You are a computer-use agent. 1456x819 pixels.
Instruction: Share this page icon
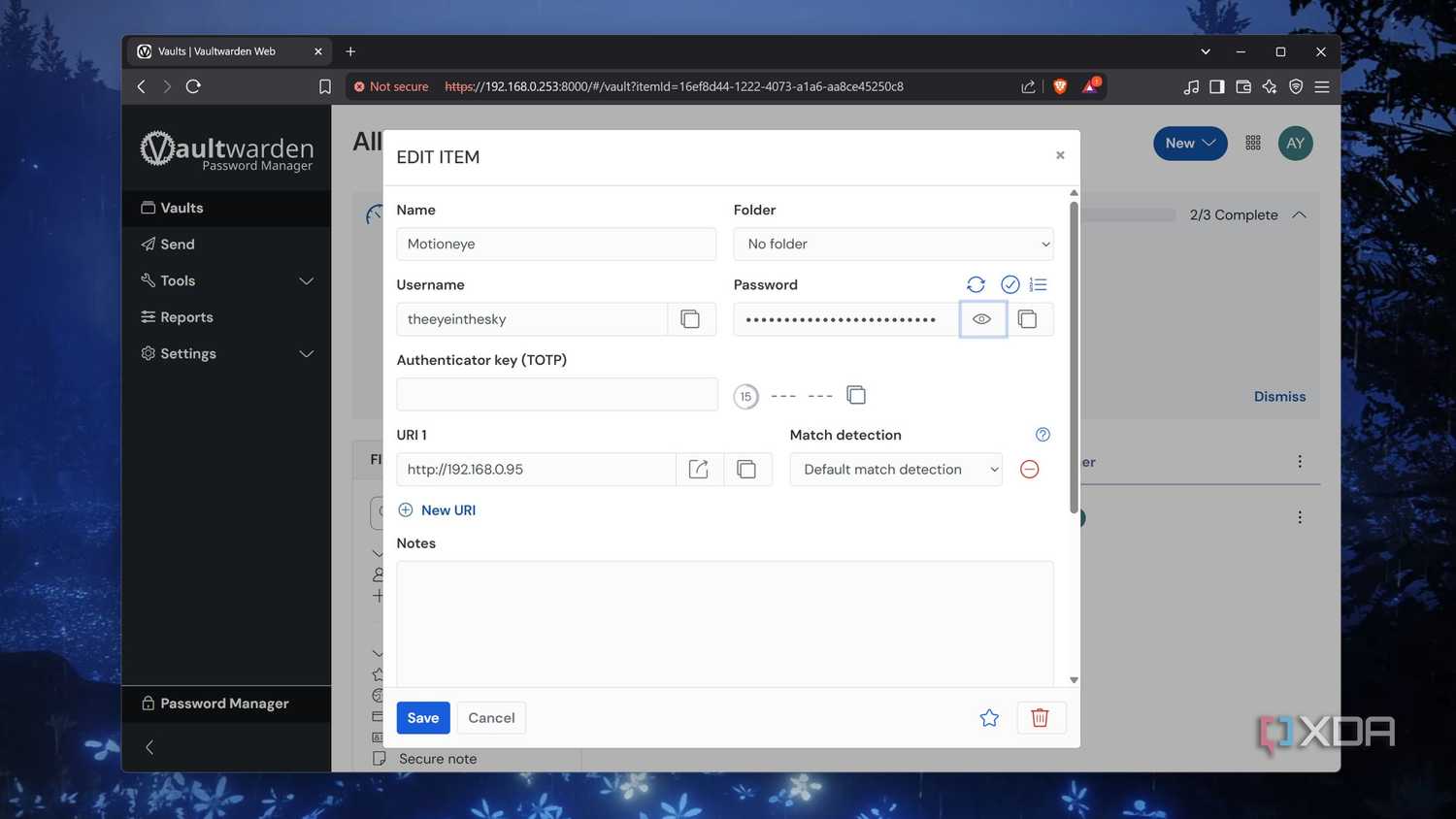[1028, 86]
